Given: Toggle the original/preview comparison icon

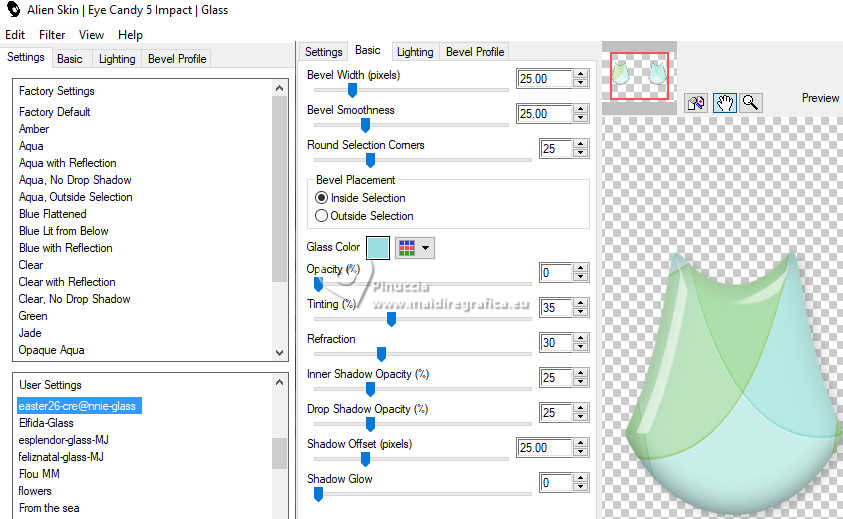Looking at the screenshot, I should coord(696,102).
